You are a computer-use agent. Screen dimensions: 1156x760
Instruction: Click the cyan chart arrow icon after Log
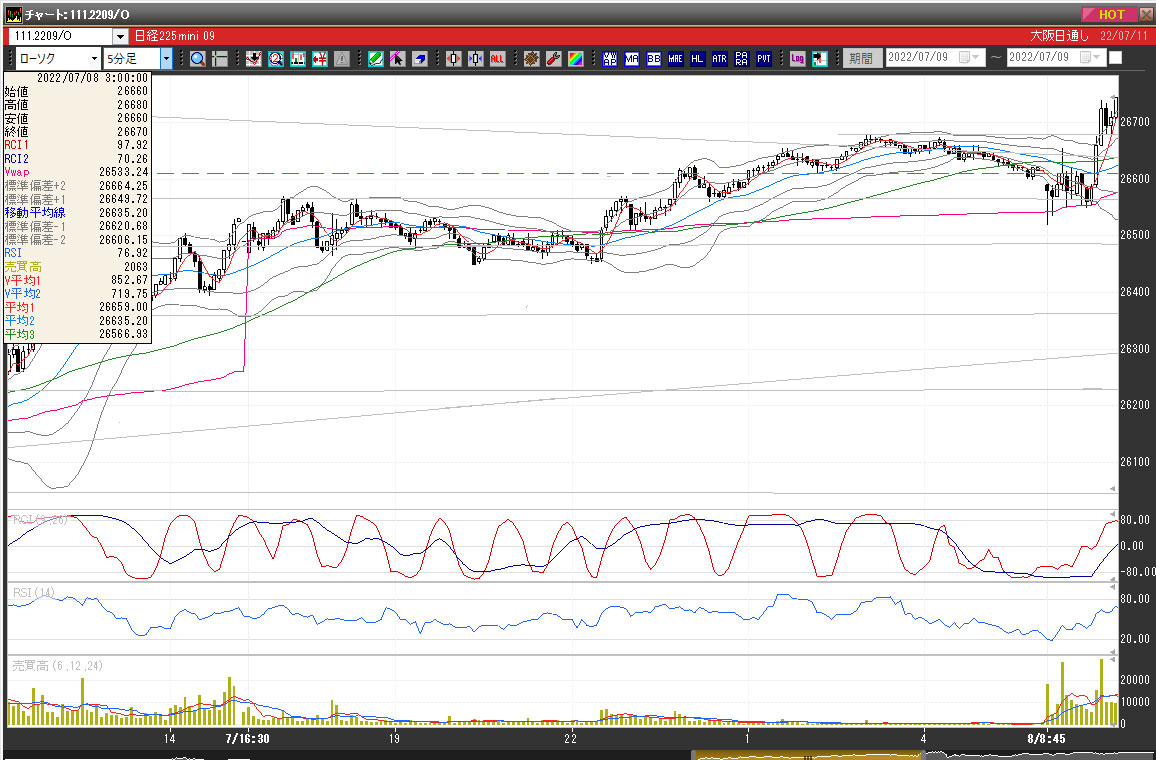click(x=820, y=59)
